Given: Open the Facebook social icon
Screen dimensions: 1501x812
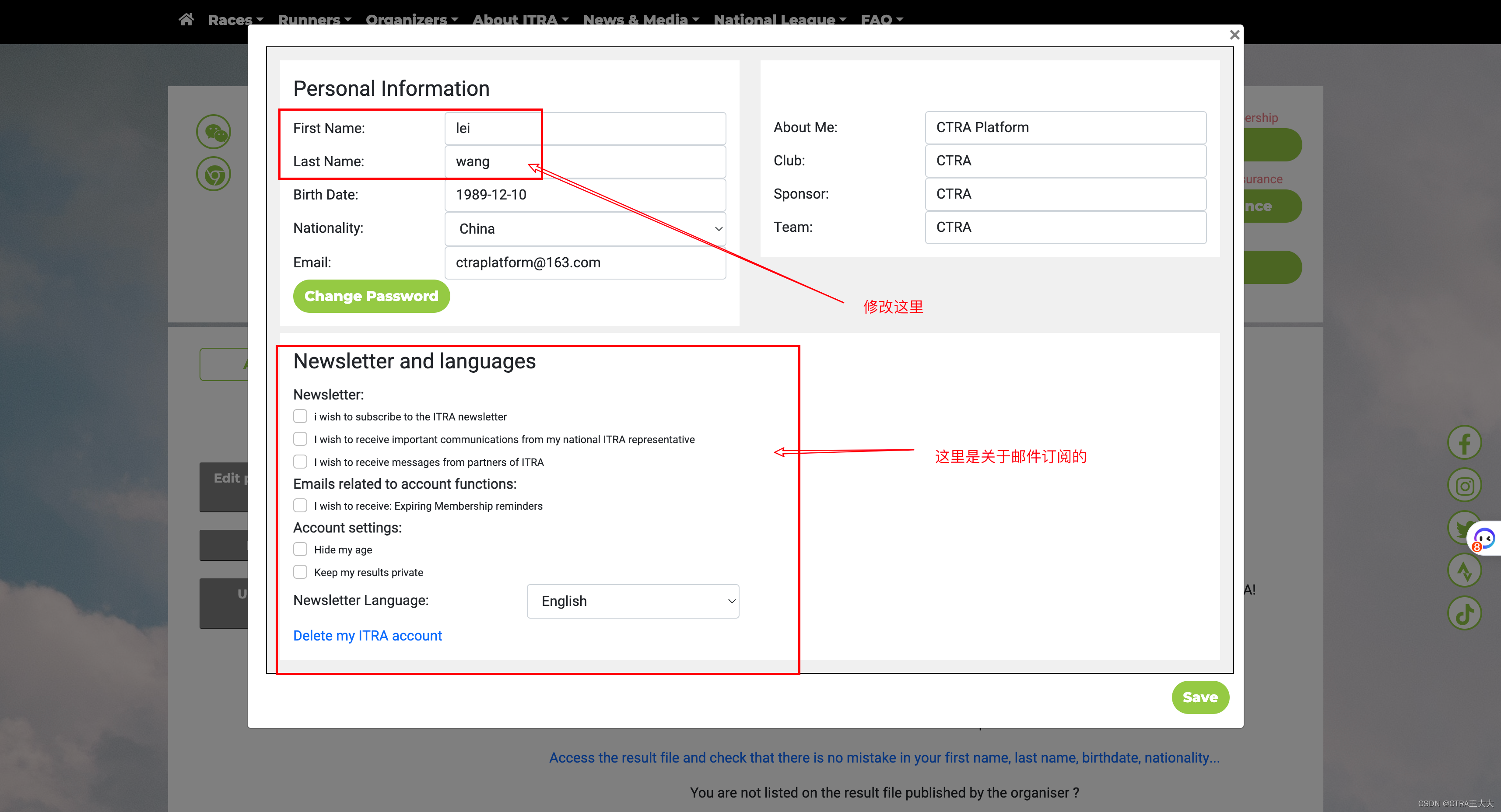Looking at the screenshot, I should click(1464, 443).
